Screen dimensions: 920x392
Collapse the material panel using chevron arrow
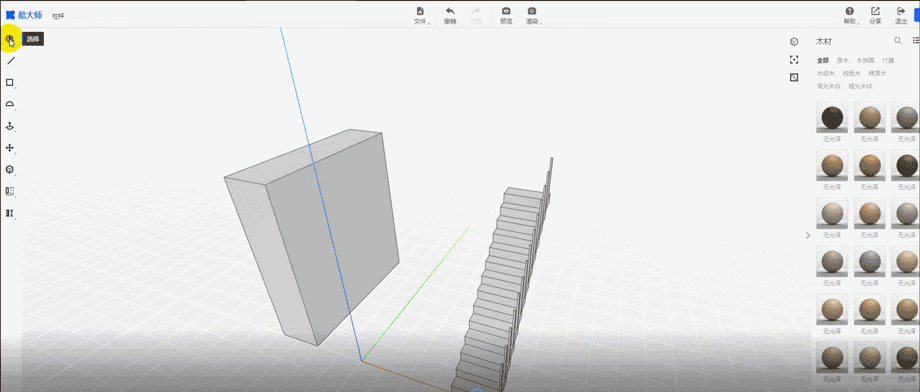click(808, 235)
